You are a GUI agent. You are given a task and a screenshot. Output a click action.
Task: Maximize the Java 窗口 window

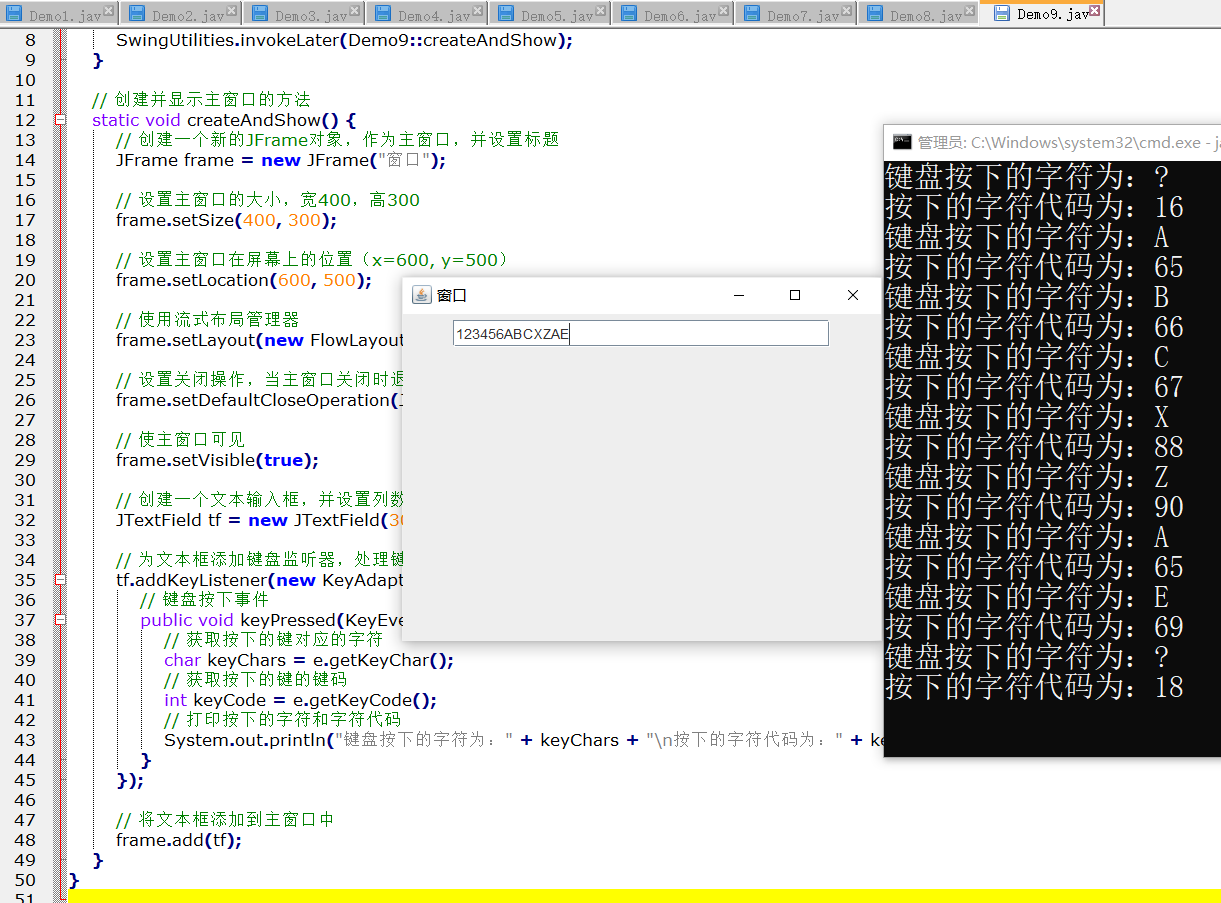pyautogui.click(x=795, y=295)
